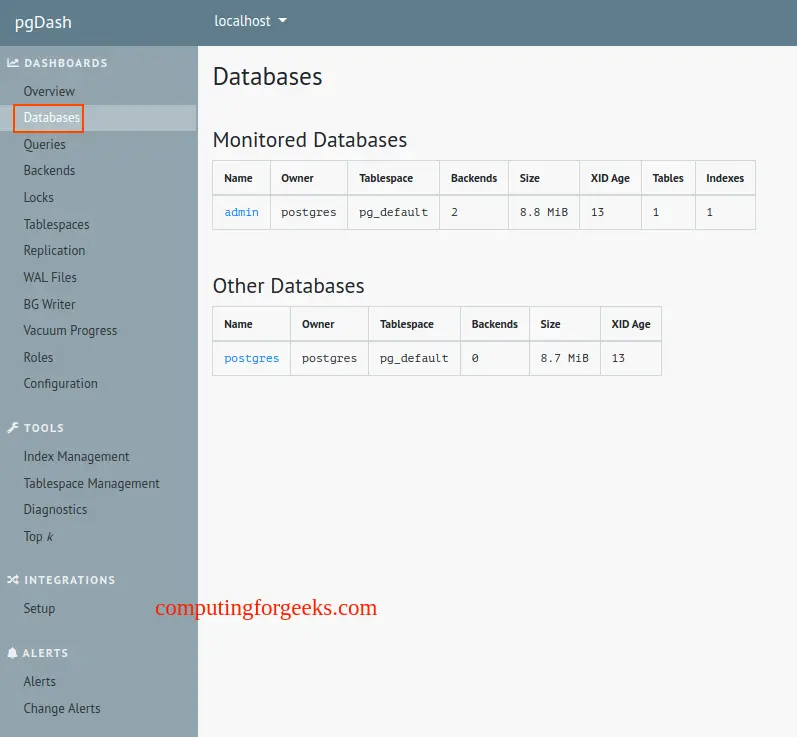
Task: Open the Configuration page
Action: (x=60, y=384)
